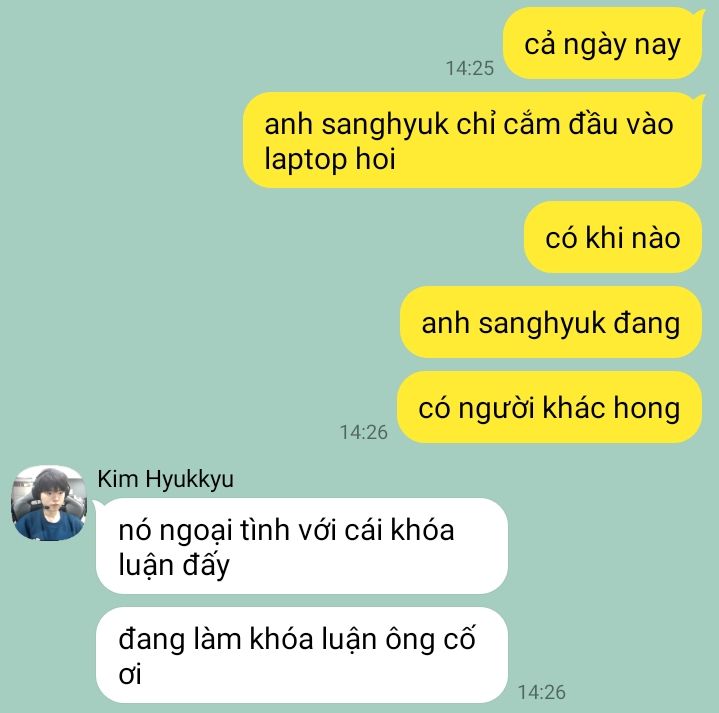Image resolution: width=719 pixels, height=713 pixels.
Task: Tap the "nó ngoại tình với cái khóa luận đấy" reply
Action: tap(302, 546)
